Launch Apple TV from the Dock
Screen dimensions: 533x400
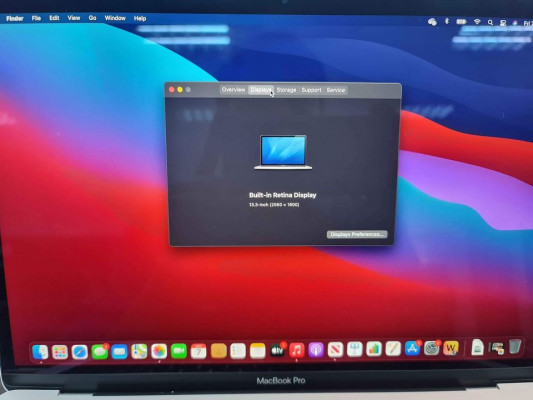pyautogui.click(x=277, y=350)
